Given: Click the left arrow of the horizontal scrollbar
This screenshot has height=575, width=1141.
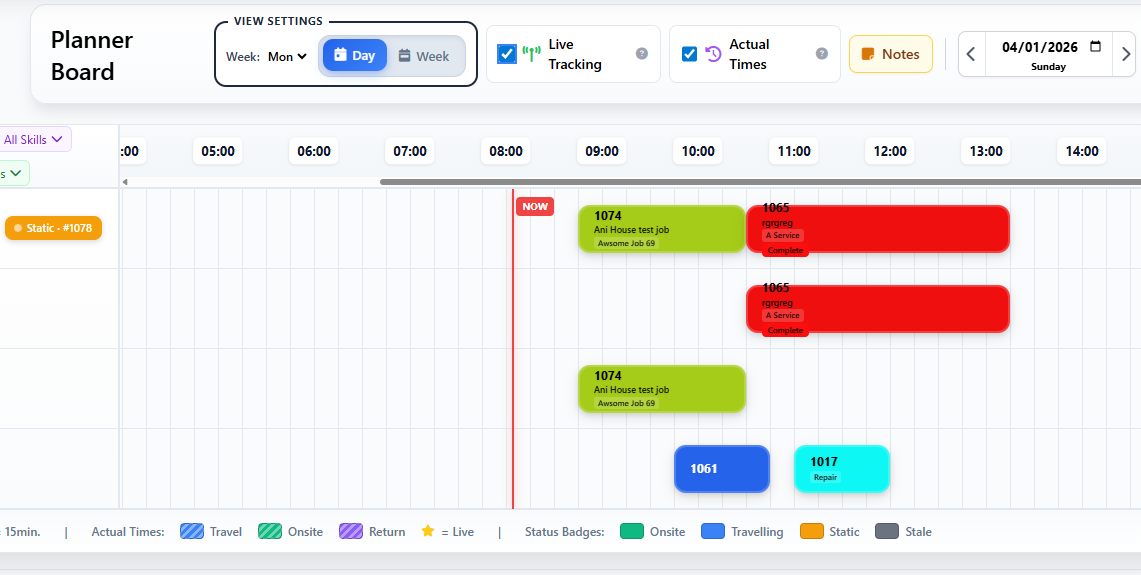Looking at the screenshot, I should [125, 182].
